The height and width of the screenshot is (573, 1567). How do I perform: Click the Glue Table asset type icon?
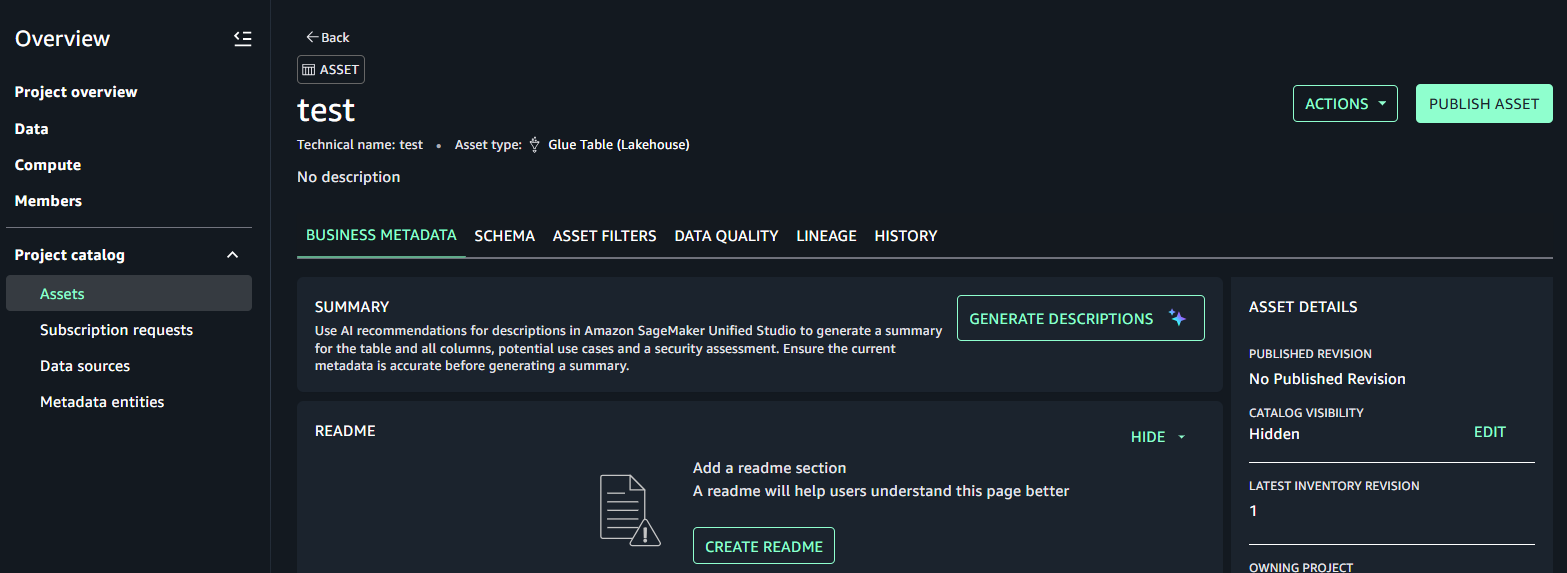pyautogui.click(x=535, y=144)
